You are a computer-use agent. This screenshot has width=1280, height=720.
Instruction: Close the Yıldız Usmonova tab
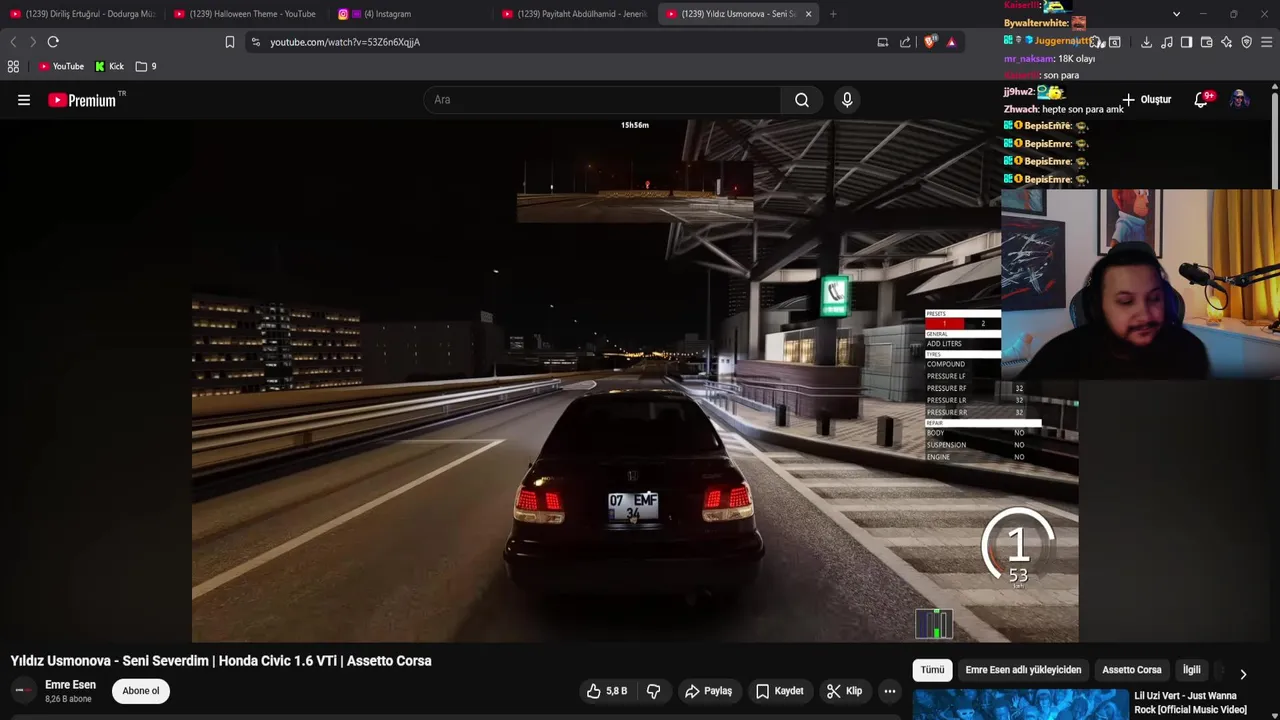coord(808,14)
